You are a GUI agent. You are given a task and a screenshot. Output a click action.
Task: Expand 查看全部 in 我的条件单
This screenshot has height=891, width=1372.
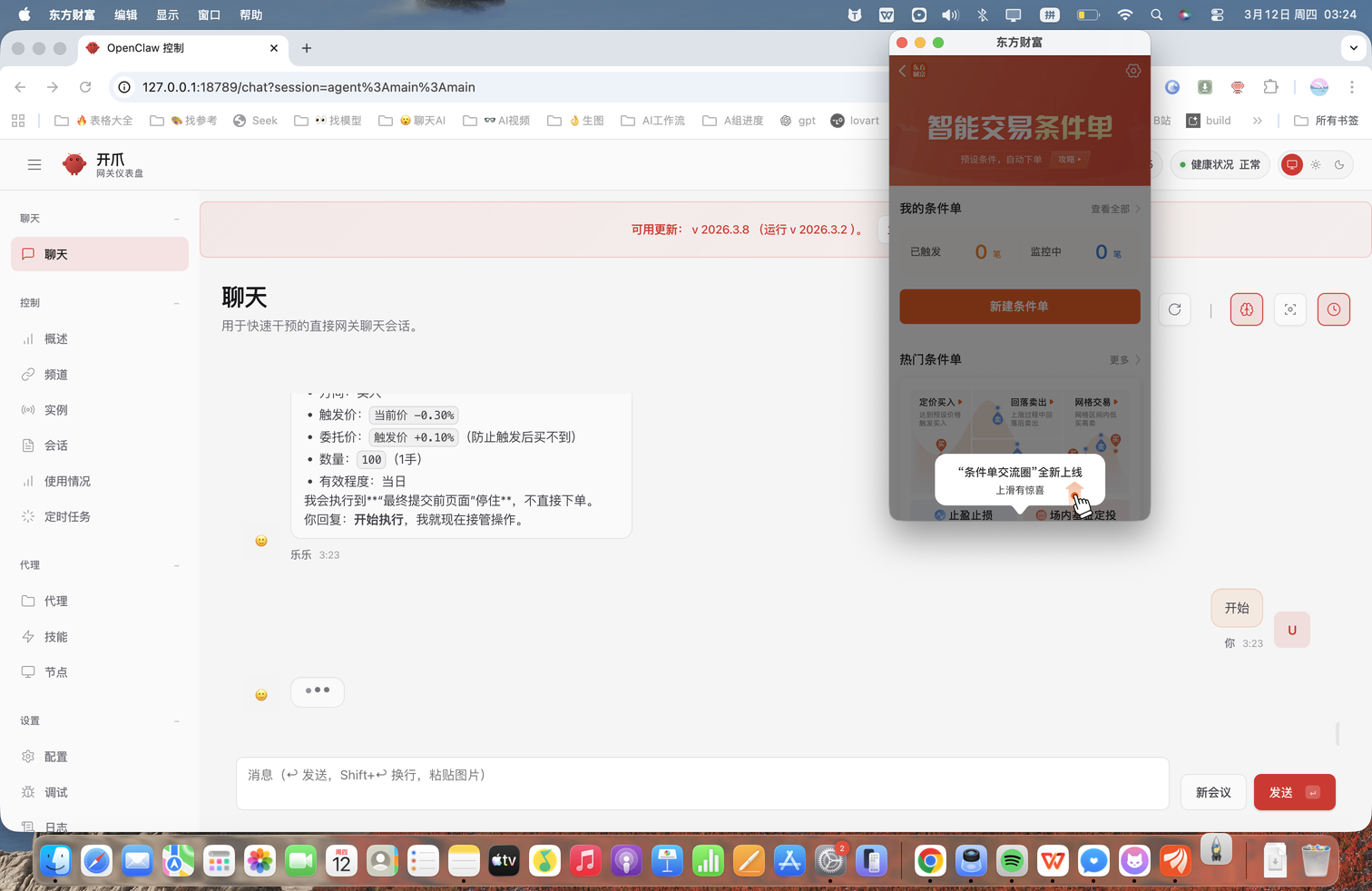tap(1114, 209)
